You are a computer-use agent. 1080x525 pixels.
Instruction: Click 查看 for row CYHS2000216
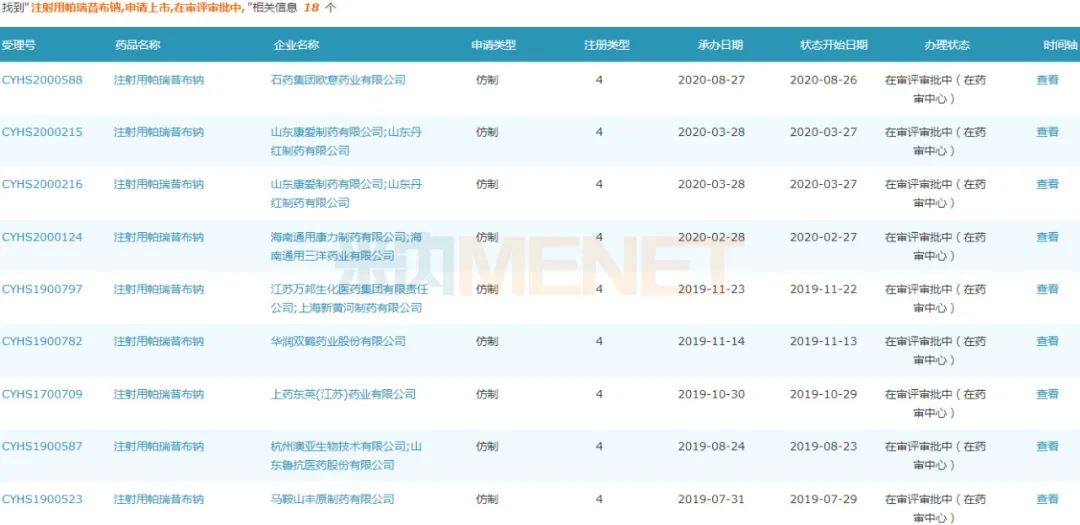1047,185
